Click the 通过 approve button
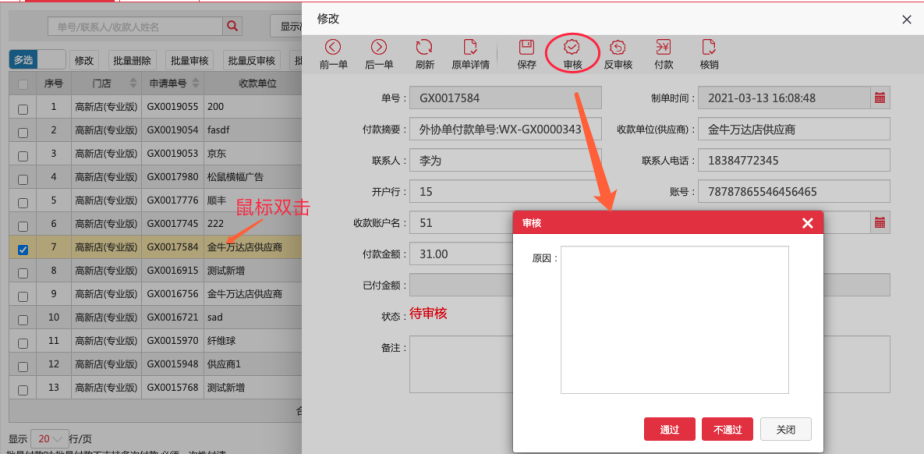This screenshot has width=924, height=455. (x=669, y=429)
